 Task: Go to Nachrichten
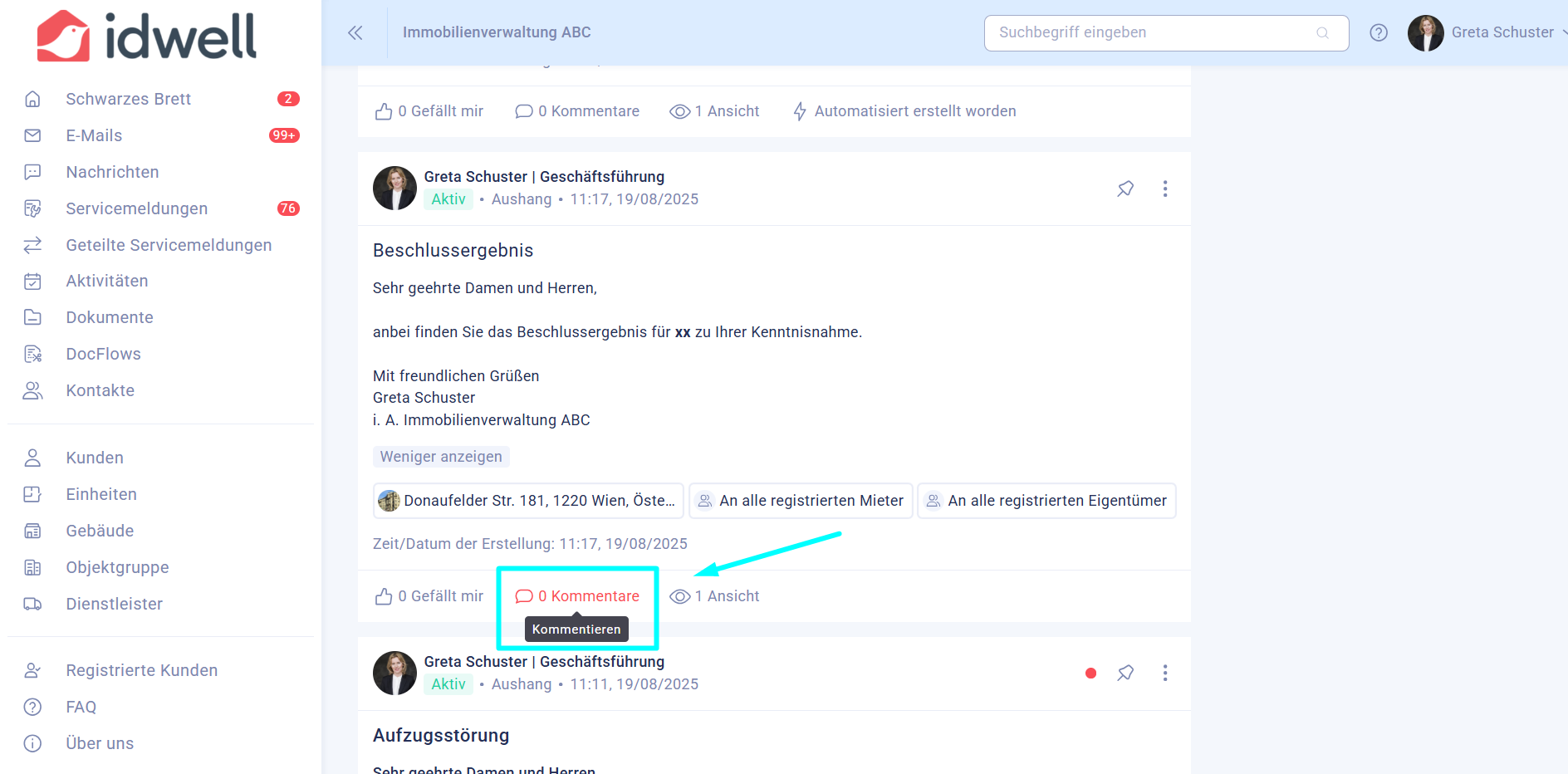[x=112, y=172]
